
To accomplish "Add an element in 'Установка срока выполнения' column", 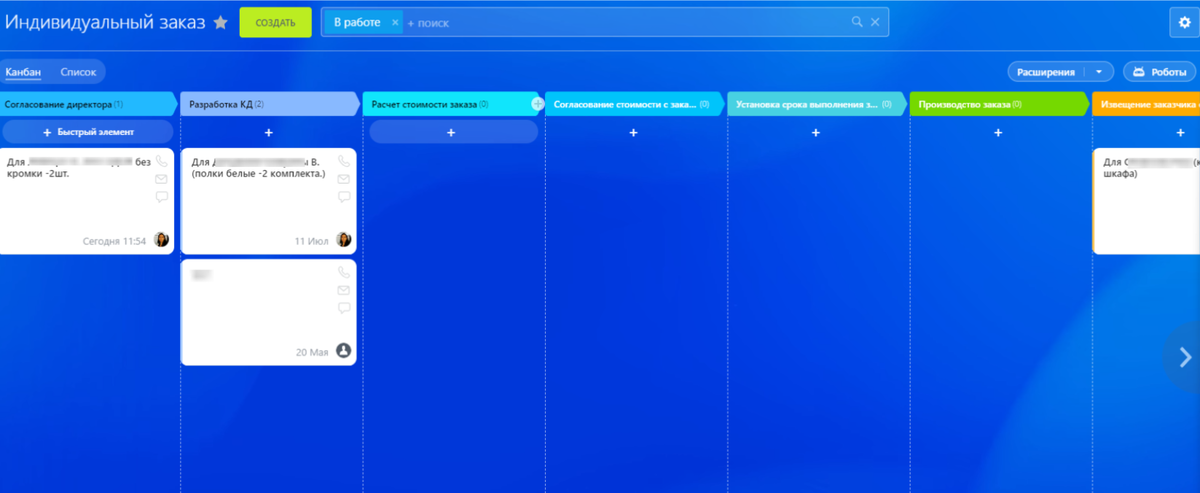I will tap(816, 132).
